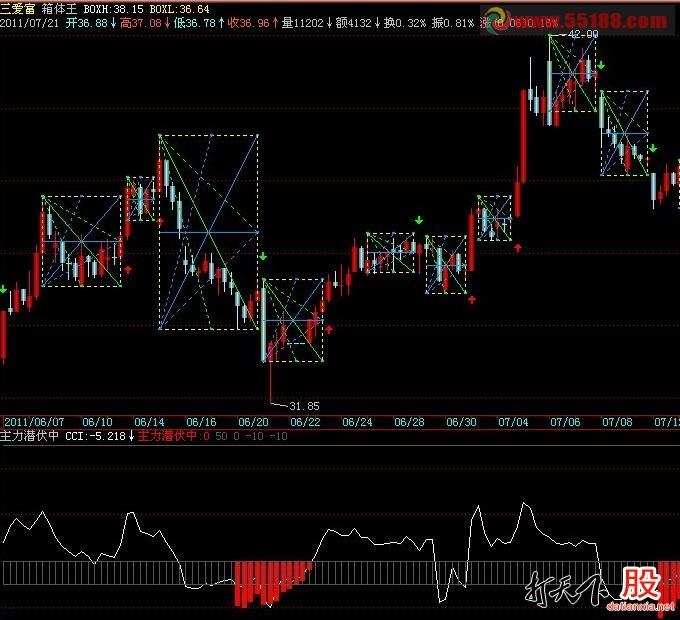Click the 42.00 high price label
The height and width of the screenshot is (620, 680).
click(x=583, y=34)
